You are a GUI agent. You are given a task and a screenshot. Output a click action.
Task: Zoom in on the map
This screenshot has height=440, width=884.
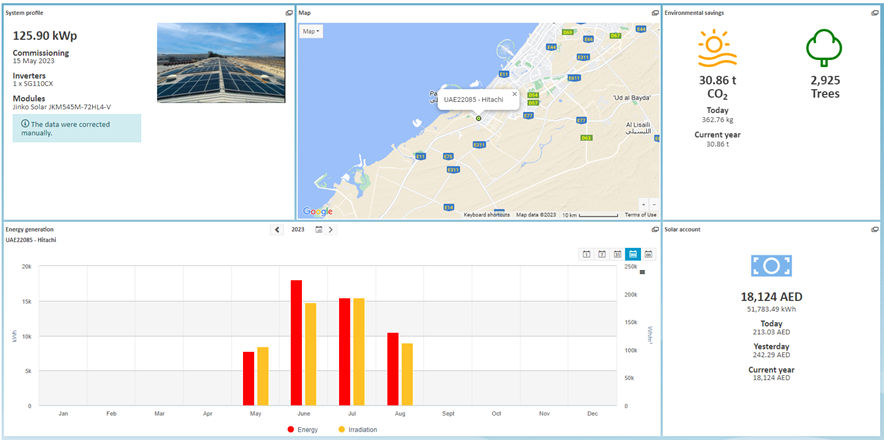644,204
